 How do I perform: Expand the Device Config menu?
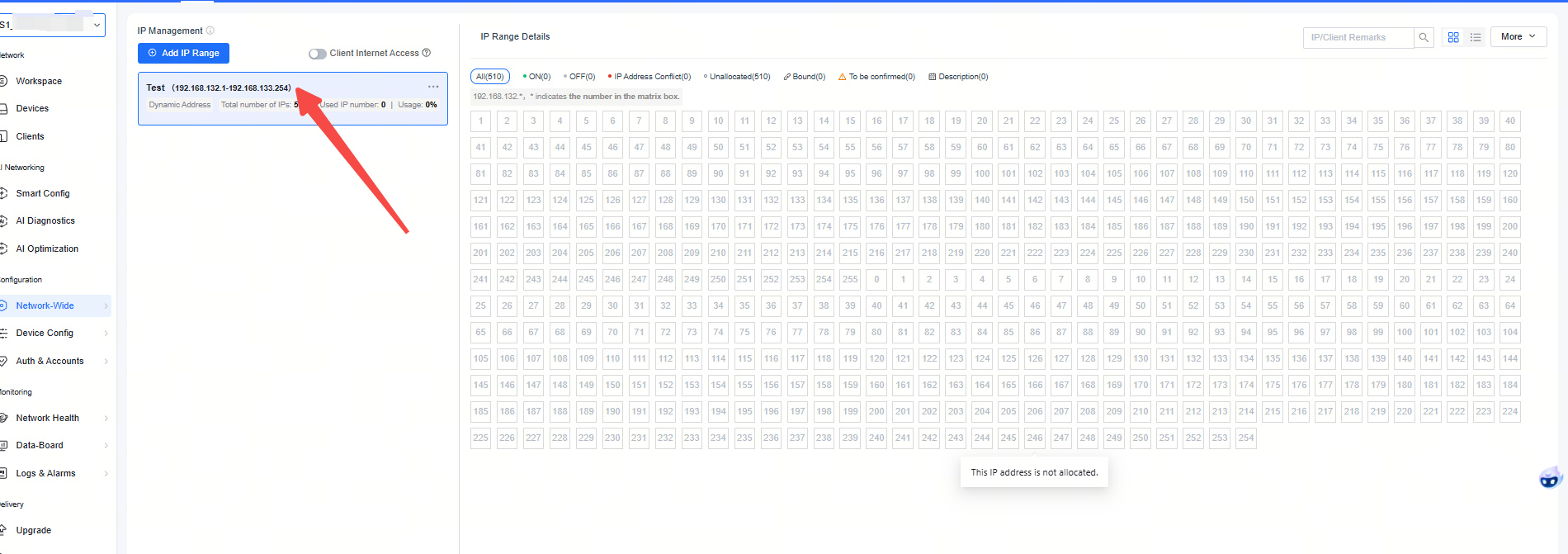(x=45, y=333)
